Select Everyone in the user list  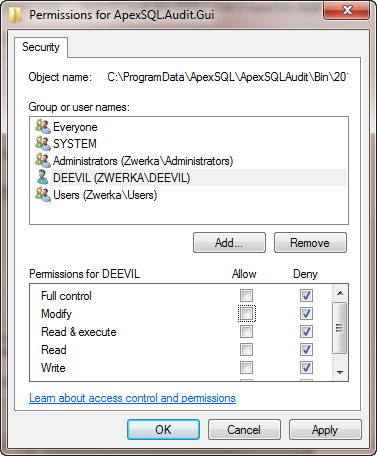[x=75, y=127]
